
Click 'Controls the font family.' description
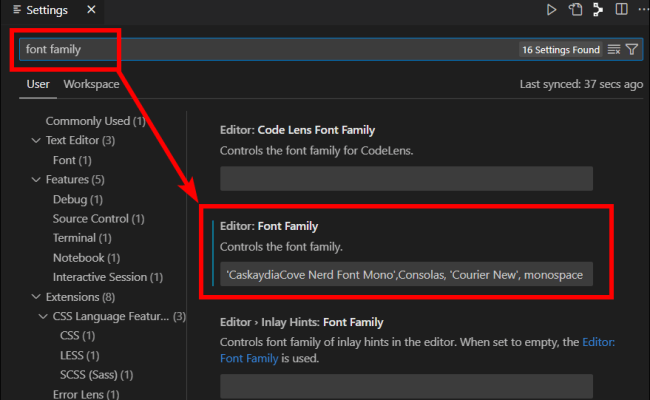click(281, 247)
